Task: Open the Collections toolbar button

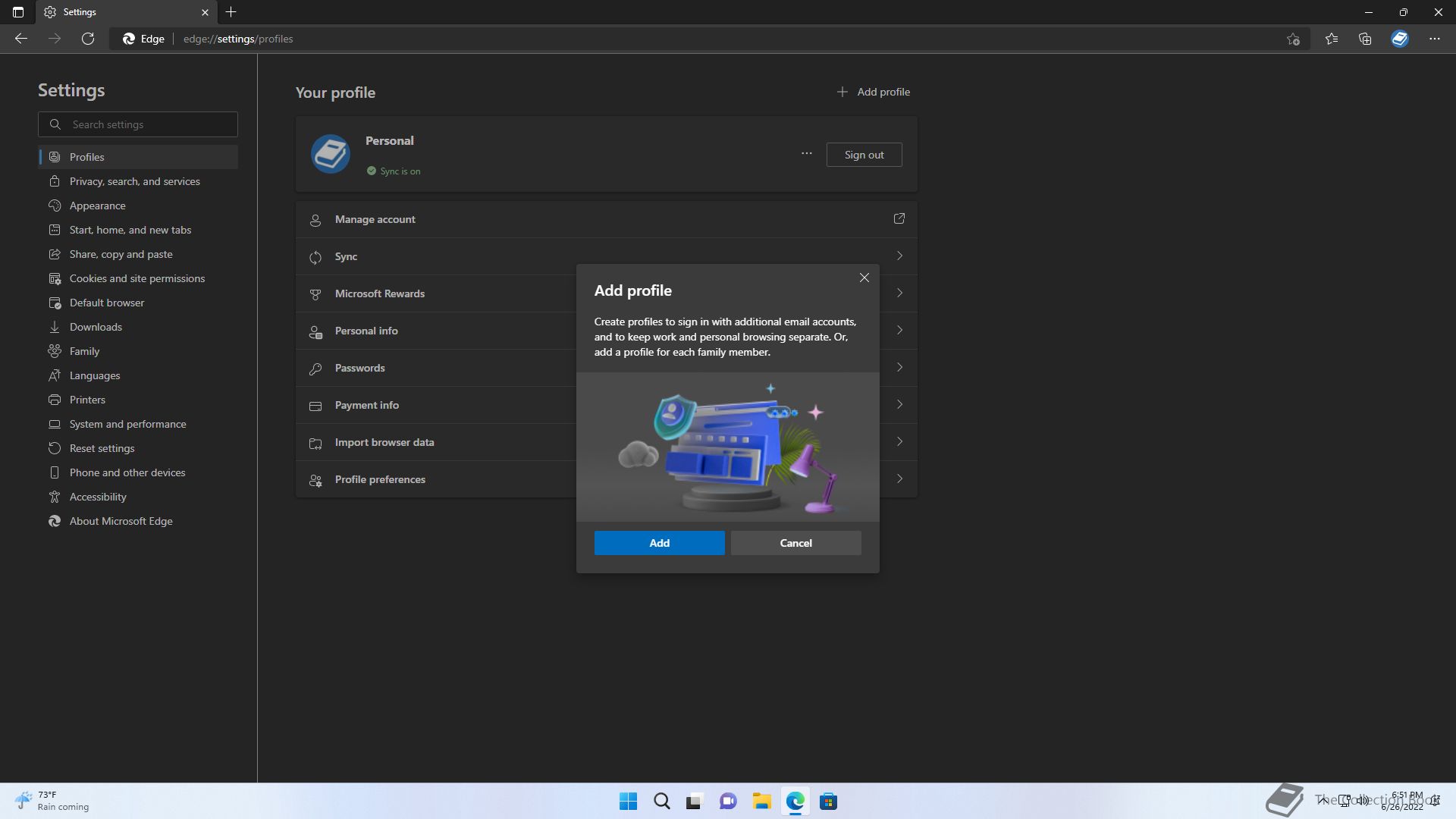Action: point(1365,39)
